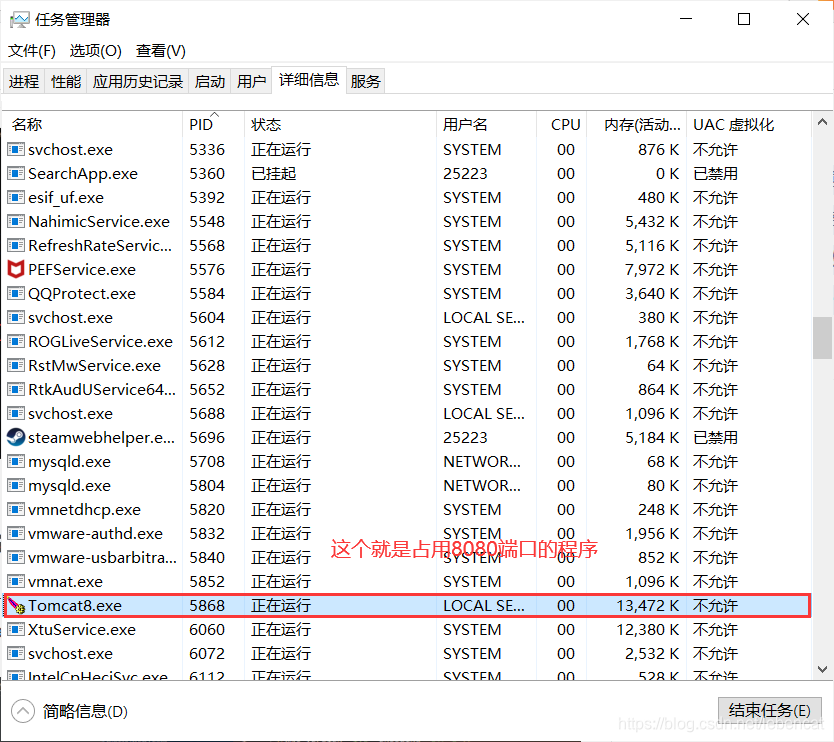Sort by the 内存(活动...) column header
Viewport: 834px width, 742px height.
(637, 124)
